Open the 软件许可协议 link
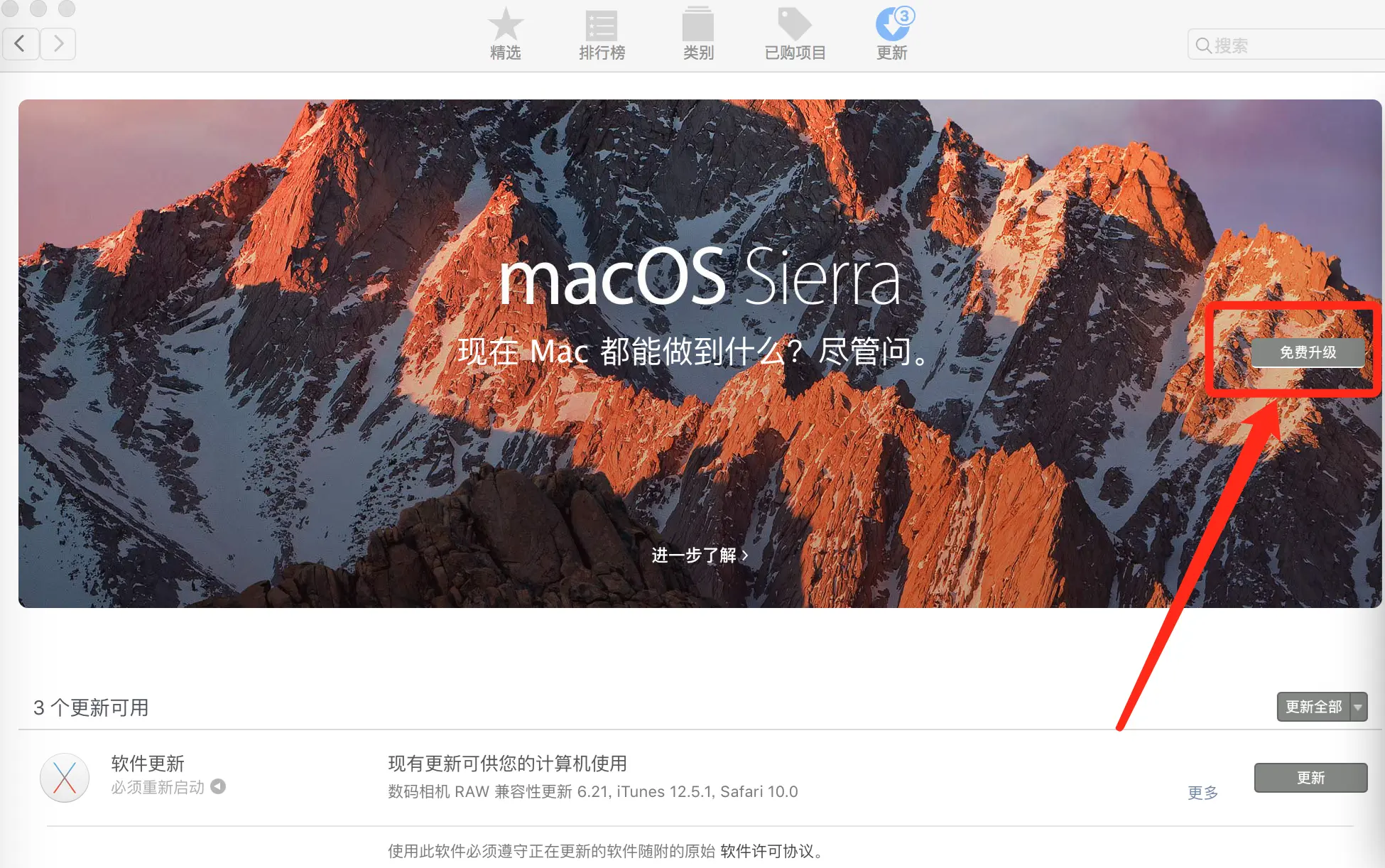 (767, 851)
